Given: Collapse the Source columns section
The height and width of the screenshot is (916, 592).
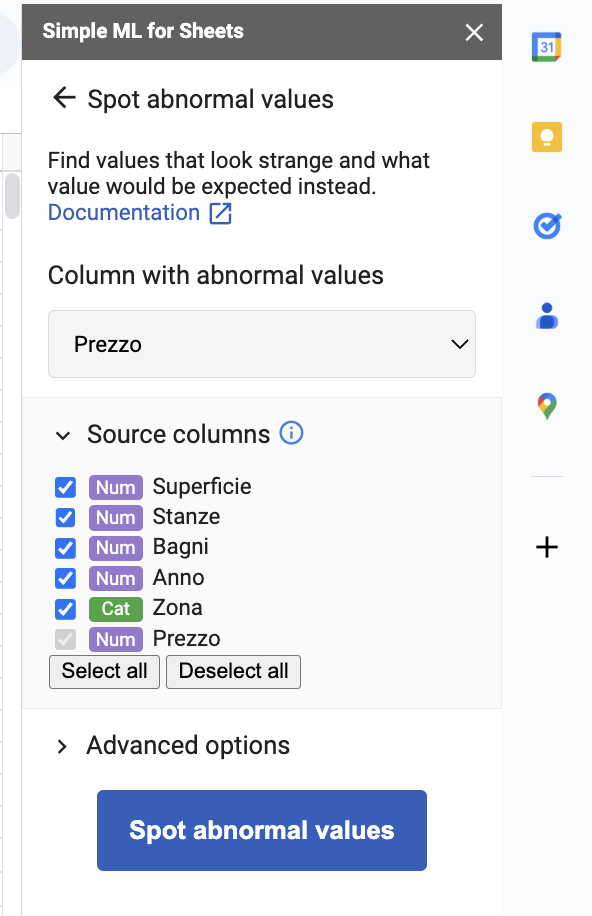Looking at the screenshot, I should coord(63,435).
